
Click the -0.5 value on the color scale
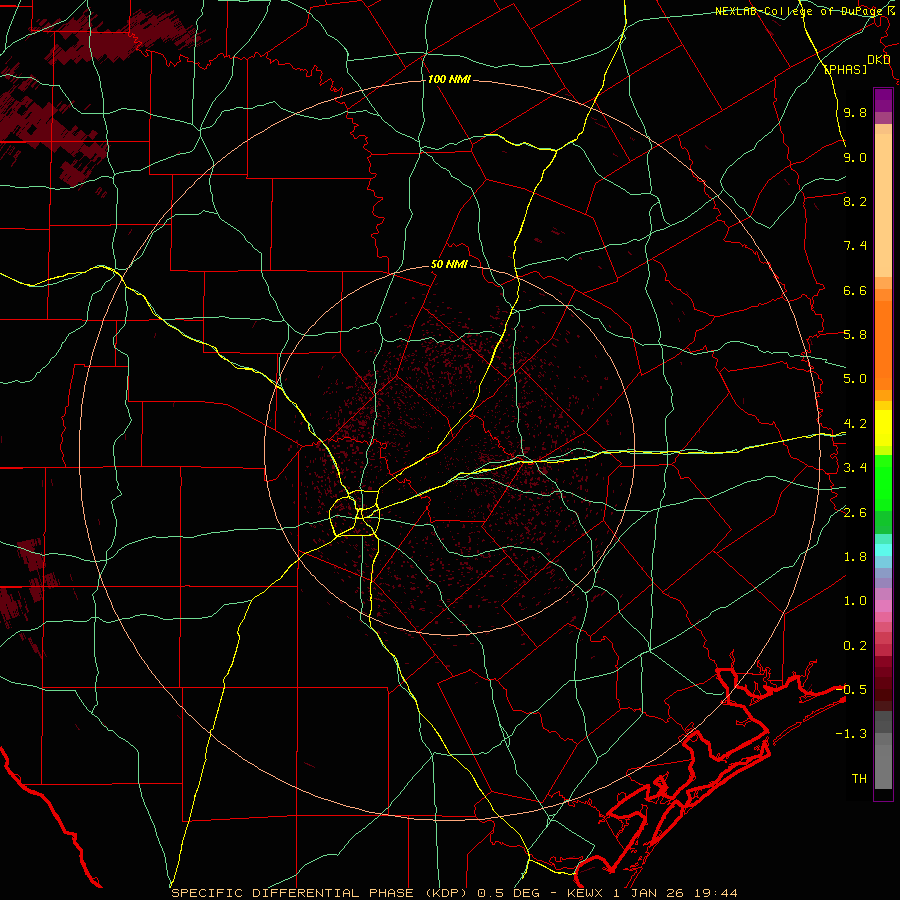coord(851,689)
